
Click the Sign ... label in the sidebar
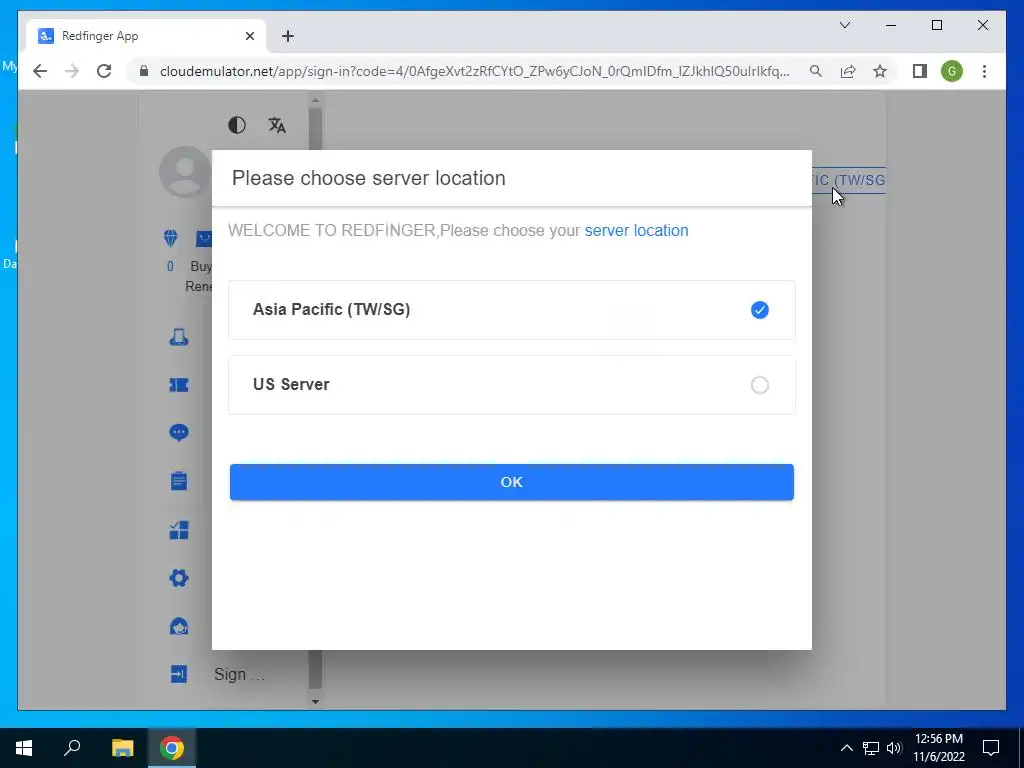[240, 675]
